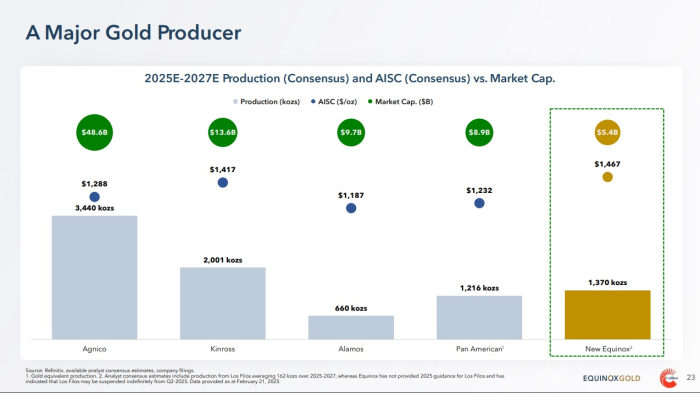Click the Agnico production bar

(94, 277)
